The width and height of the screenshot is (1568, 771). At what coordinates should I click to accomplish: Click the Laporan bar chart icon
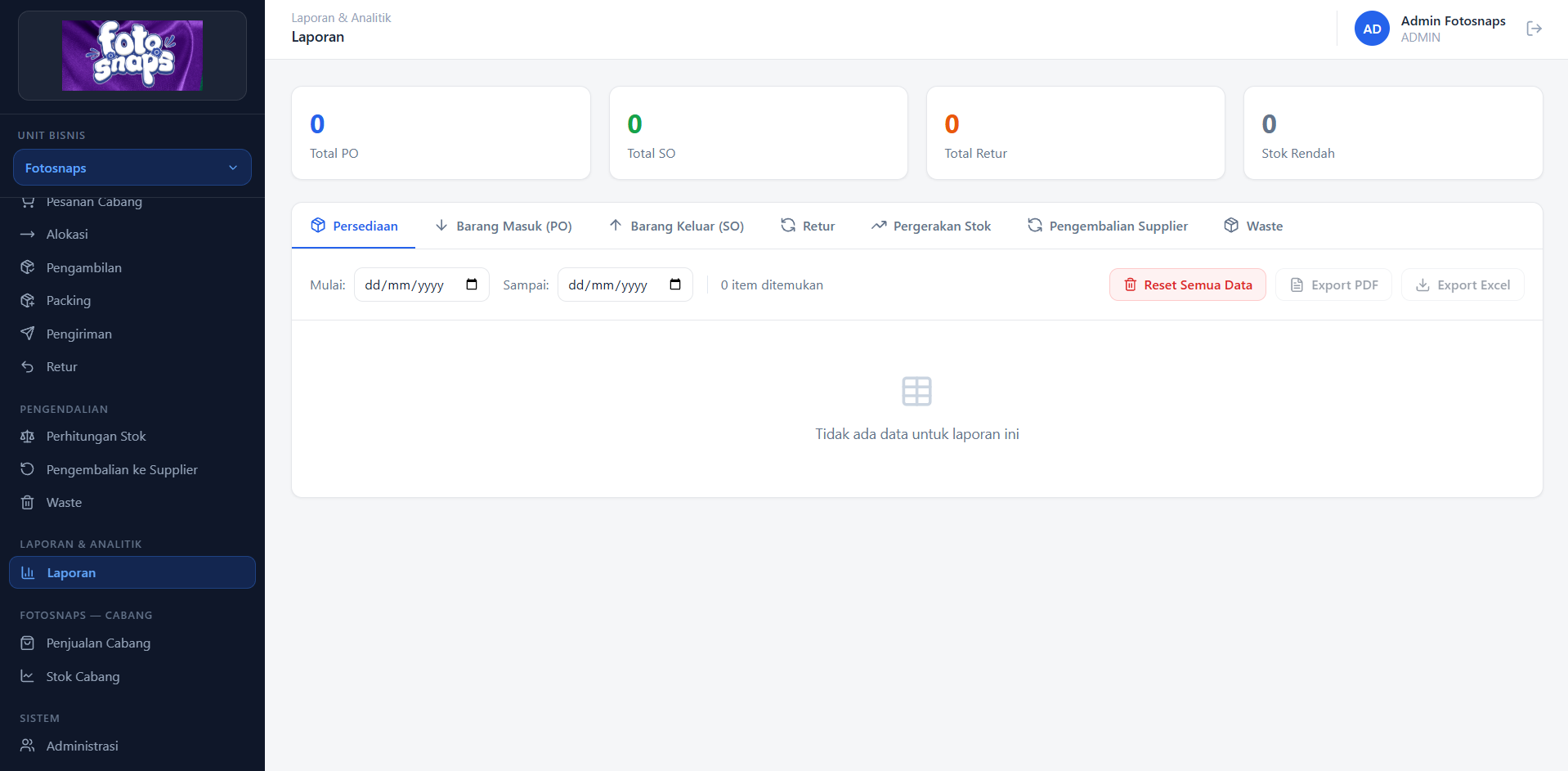pyautogui.click(x=28, y=573)
